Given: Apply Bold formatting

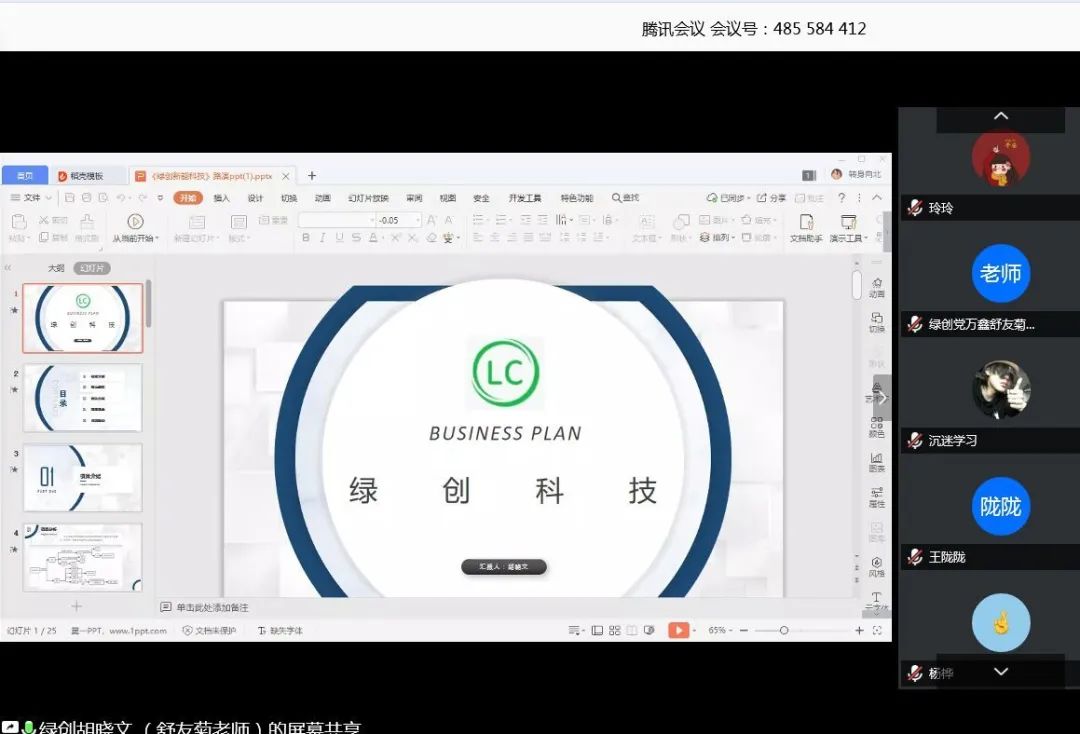Looking at the screenshot, I should click(x=306, y=238).
